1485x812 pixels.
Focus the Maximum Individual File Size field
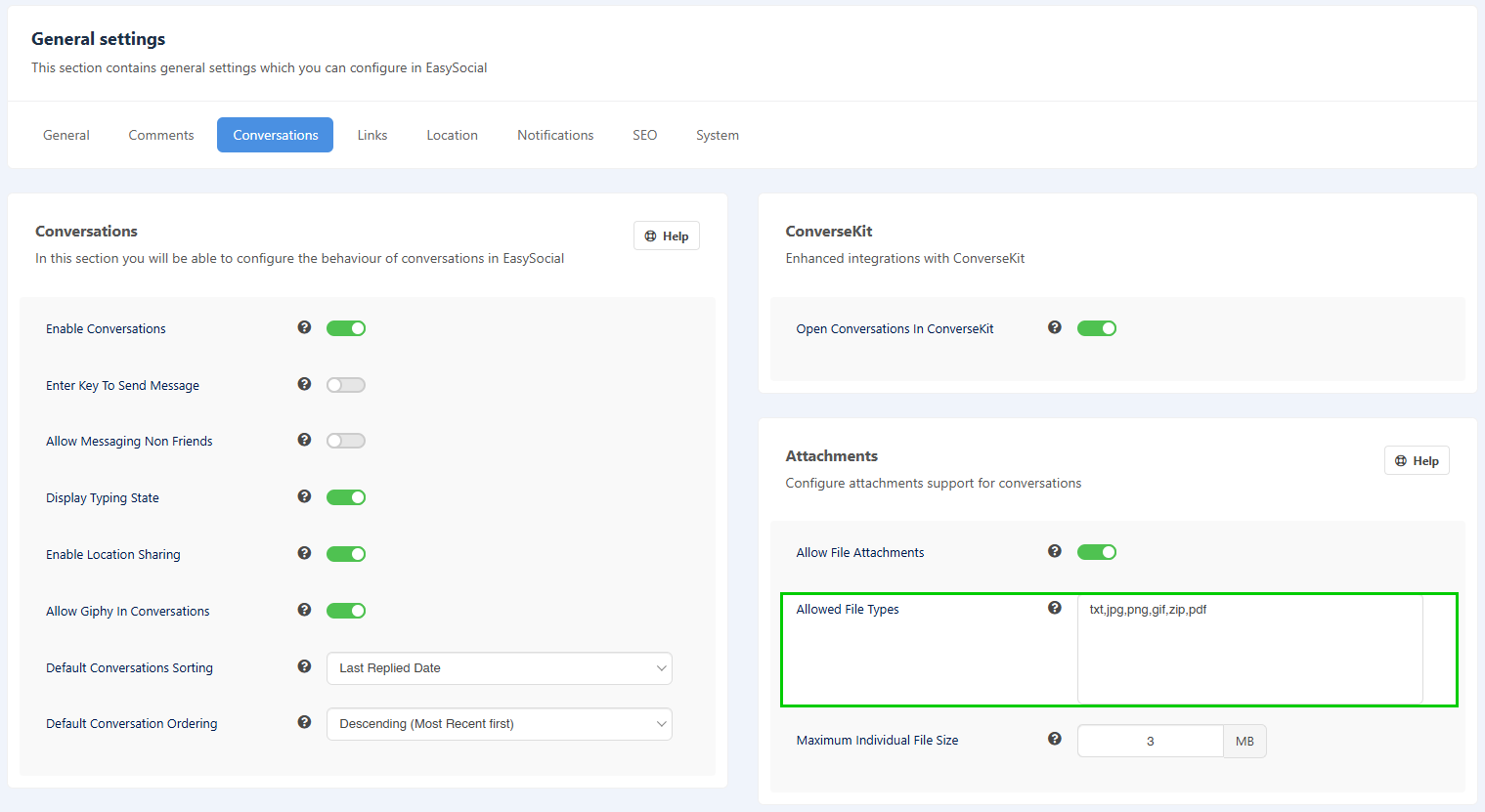click(1150, 742)
